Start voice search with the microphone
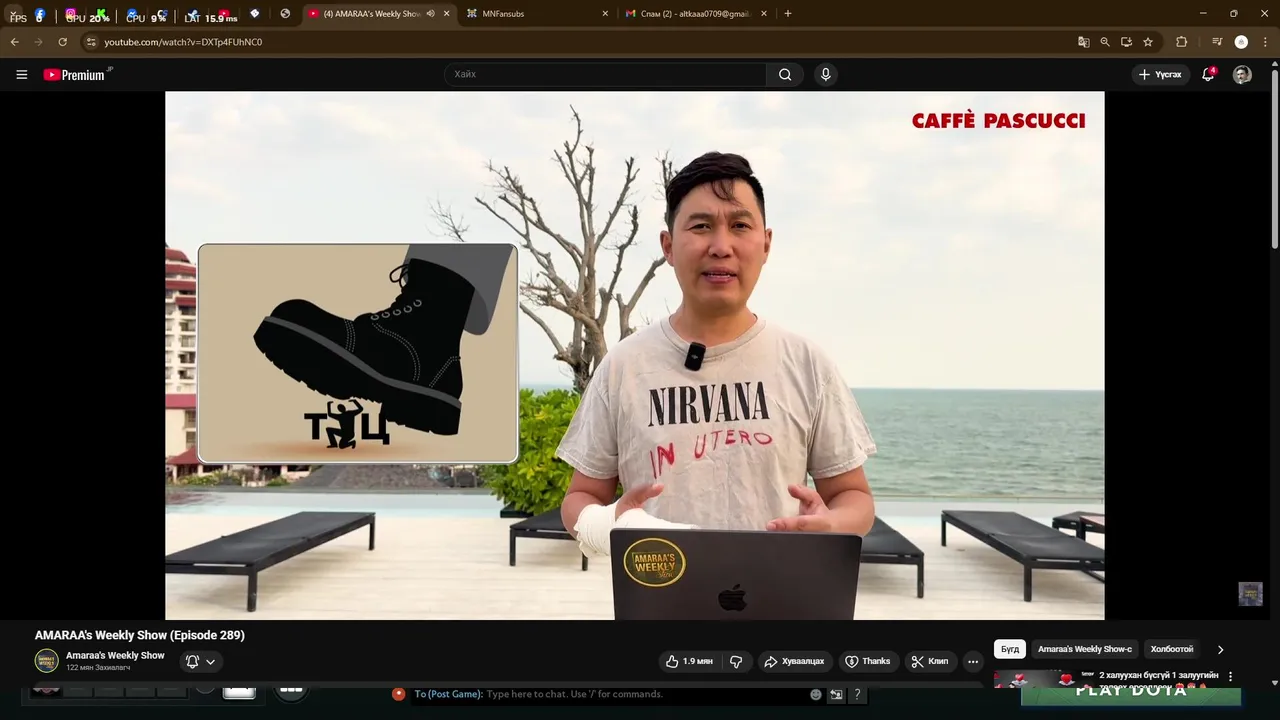Screen dimensions: 1280x720 click(x=825, y=74)
